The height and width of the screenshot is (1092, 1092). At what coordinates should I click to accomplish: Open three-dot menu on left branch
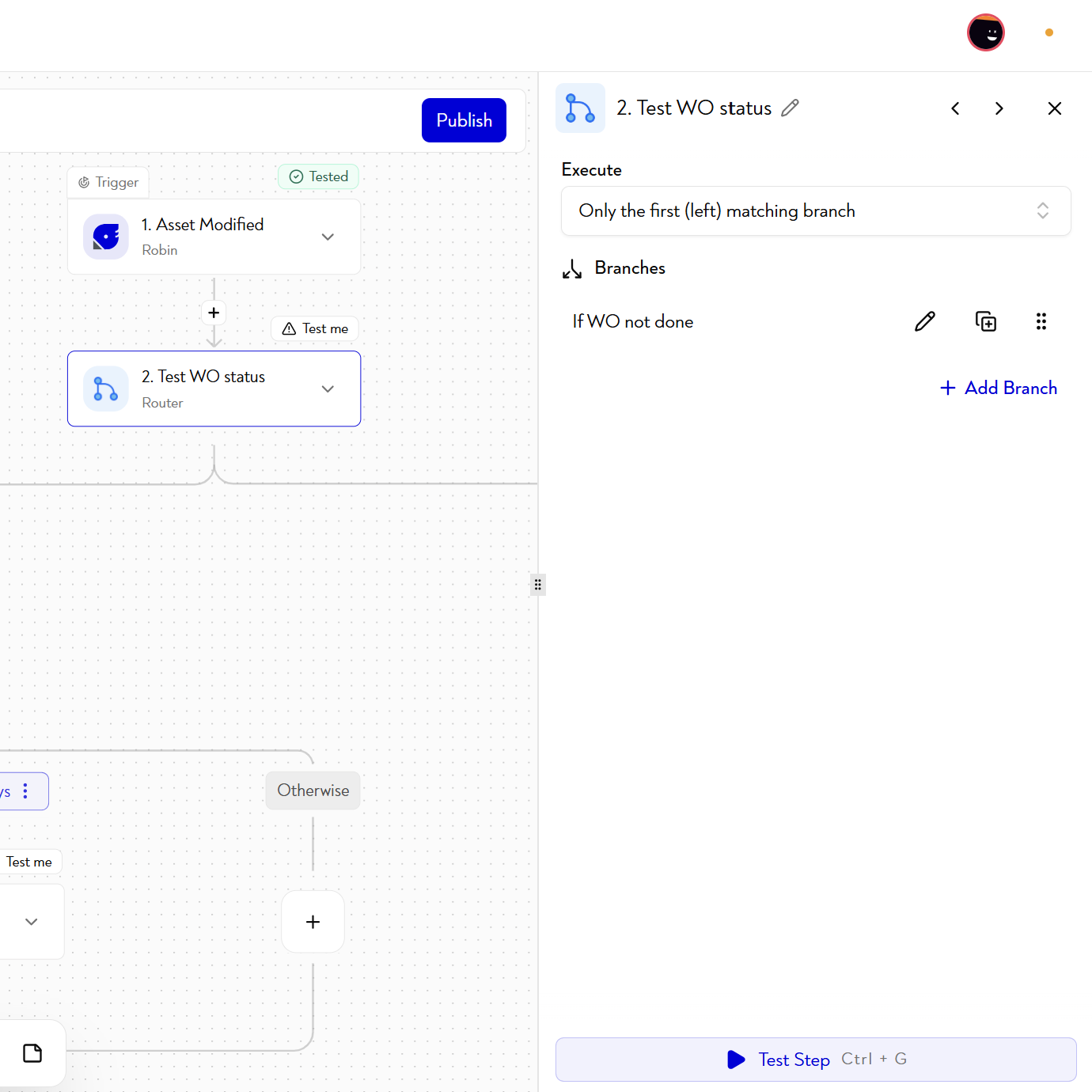click(x=26, y=791)
